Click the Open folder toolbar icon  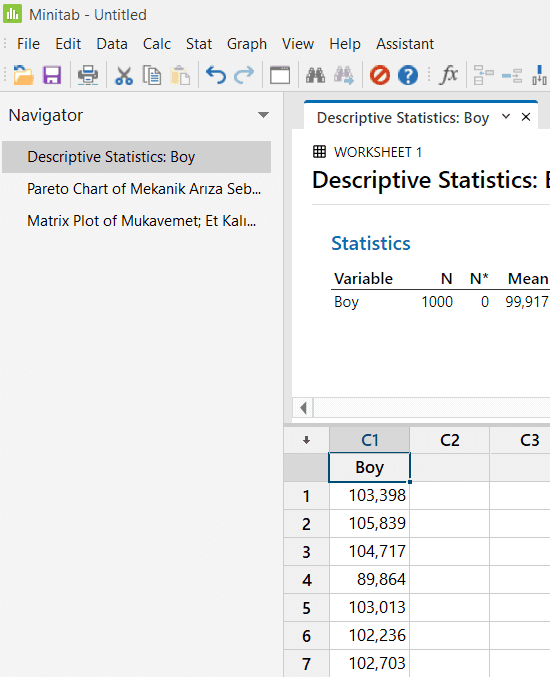(23, 75)
